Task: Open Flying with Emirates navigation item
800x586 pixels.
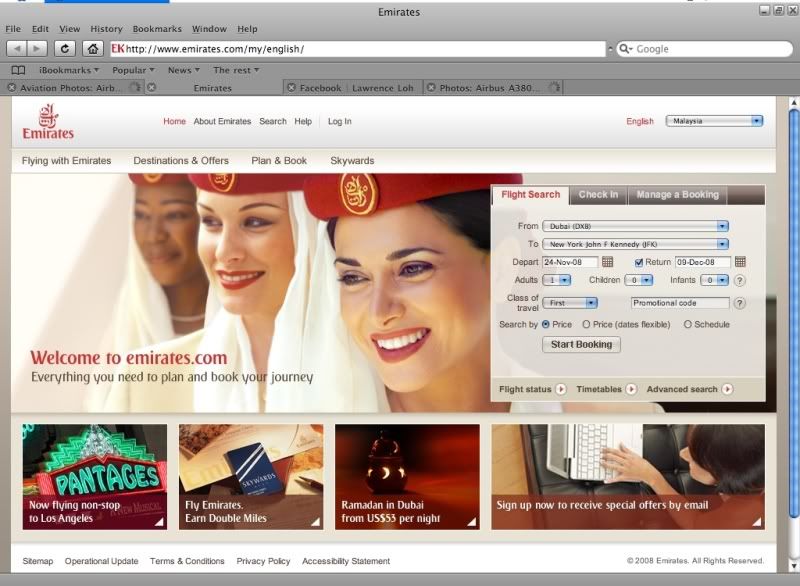Action: (x=66, y=161)
